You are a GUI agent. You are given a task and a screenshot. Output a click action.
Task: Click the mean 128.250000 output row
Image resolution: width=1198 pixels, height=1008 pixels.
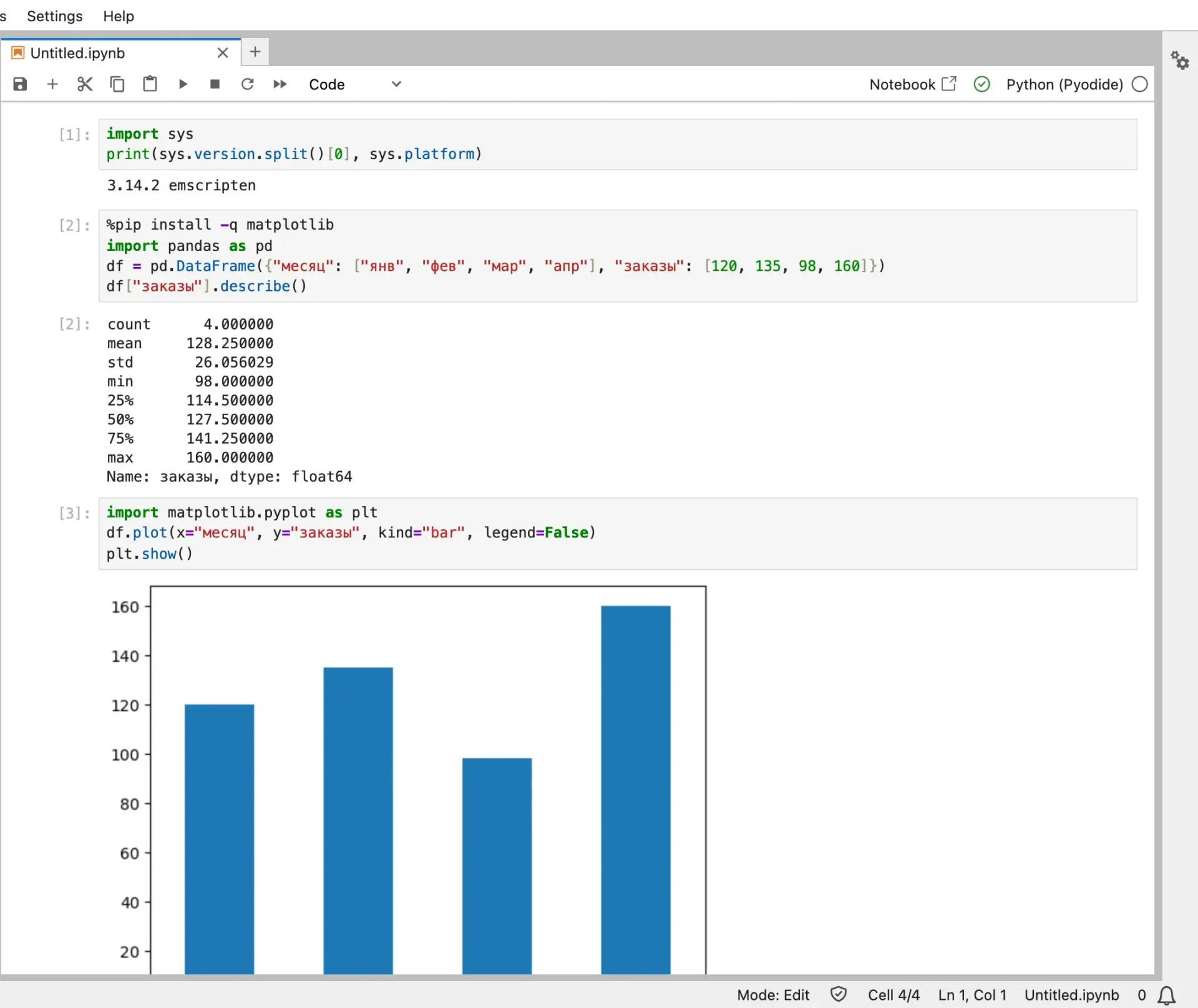190,343
